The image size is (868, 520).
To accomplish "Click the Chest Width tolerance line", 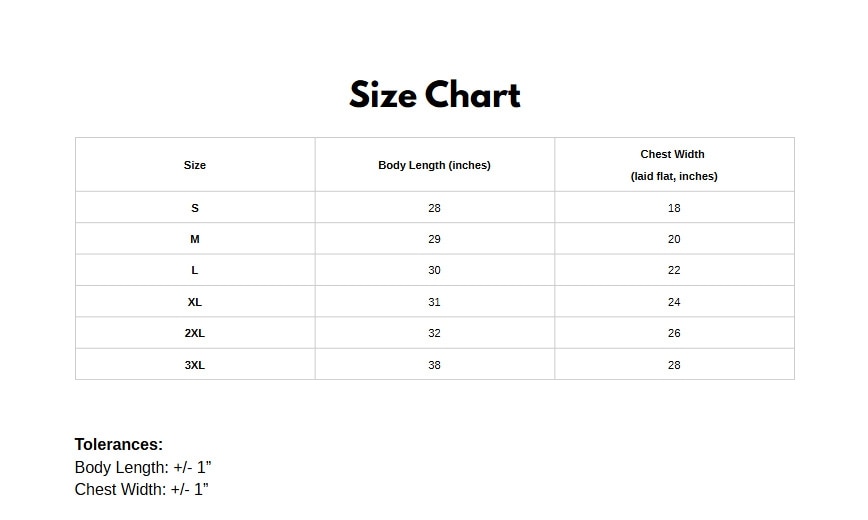I will tap(141, 490).
